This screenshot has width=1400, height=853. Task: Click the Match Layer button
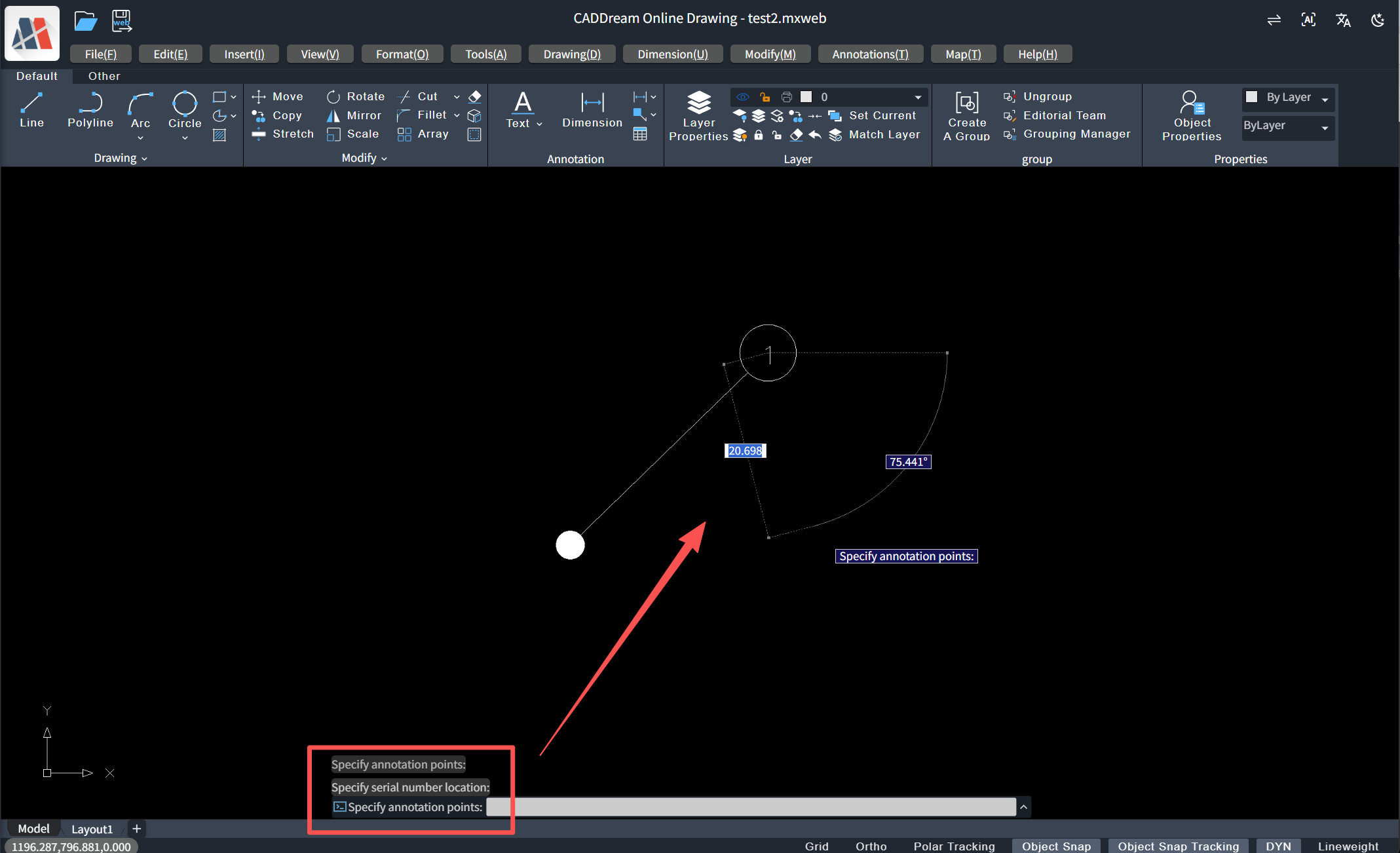click(884, 134)
